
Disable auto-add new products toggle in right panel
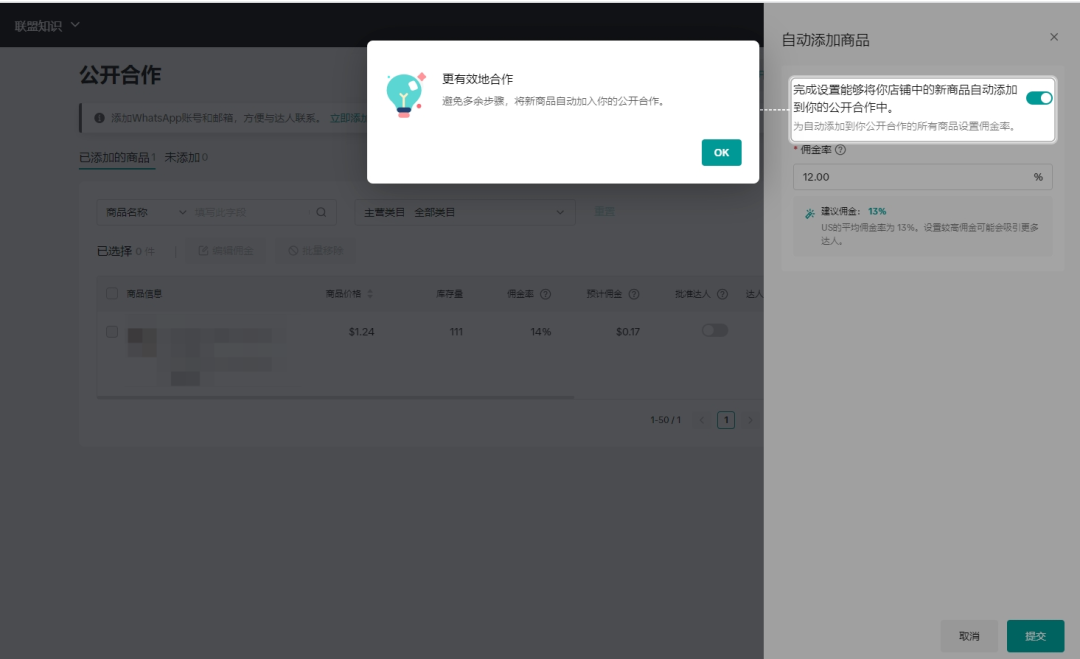1040,98
